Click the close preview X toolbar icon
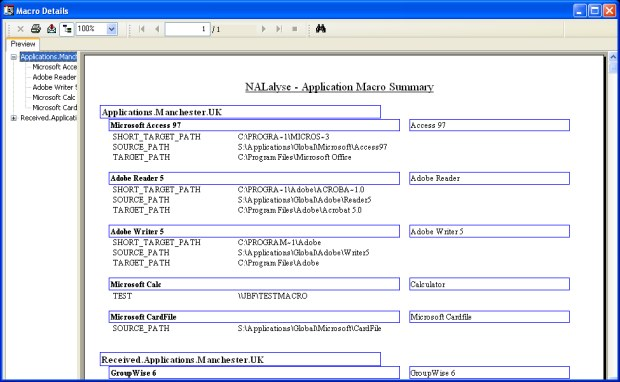The image size is (620, 382). (x=21, y=29)
